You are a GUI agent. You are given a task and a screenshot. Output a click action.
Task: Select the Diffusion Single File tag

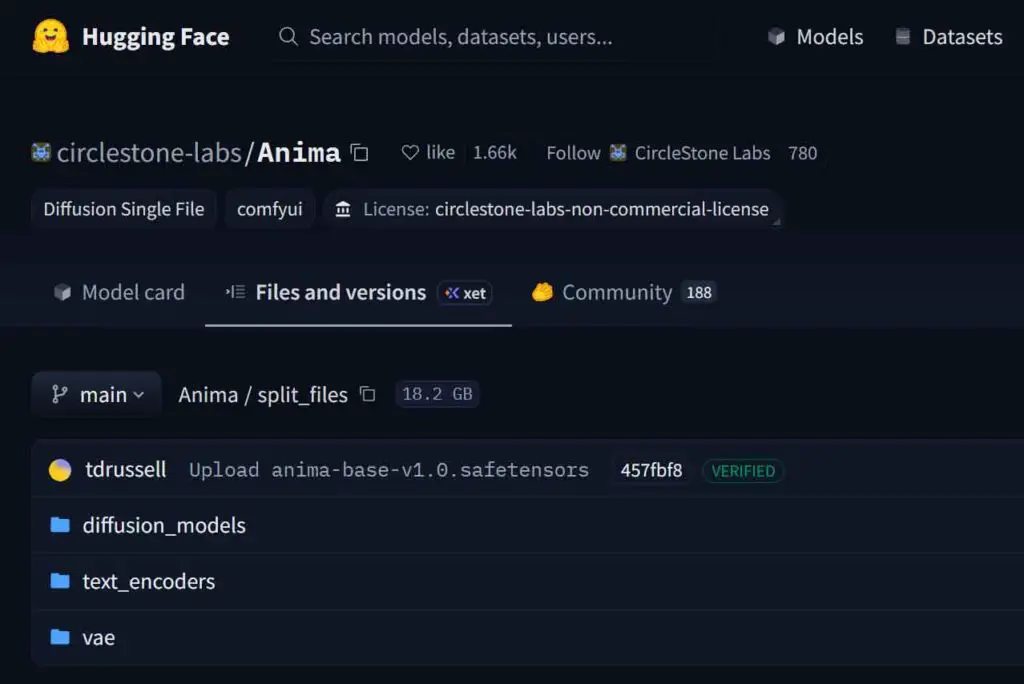(x=123, y=209)
